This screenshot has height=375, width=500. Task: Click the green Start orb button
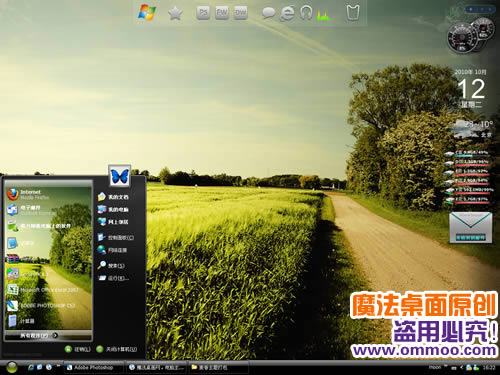point(12,367)
